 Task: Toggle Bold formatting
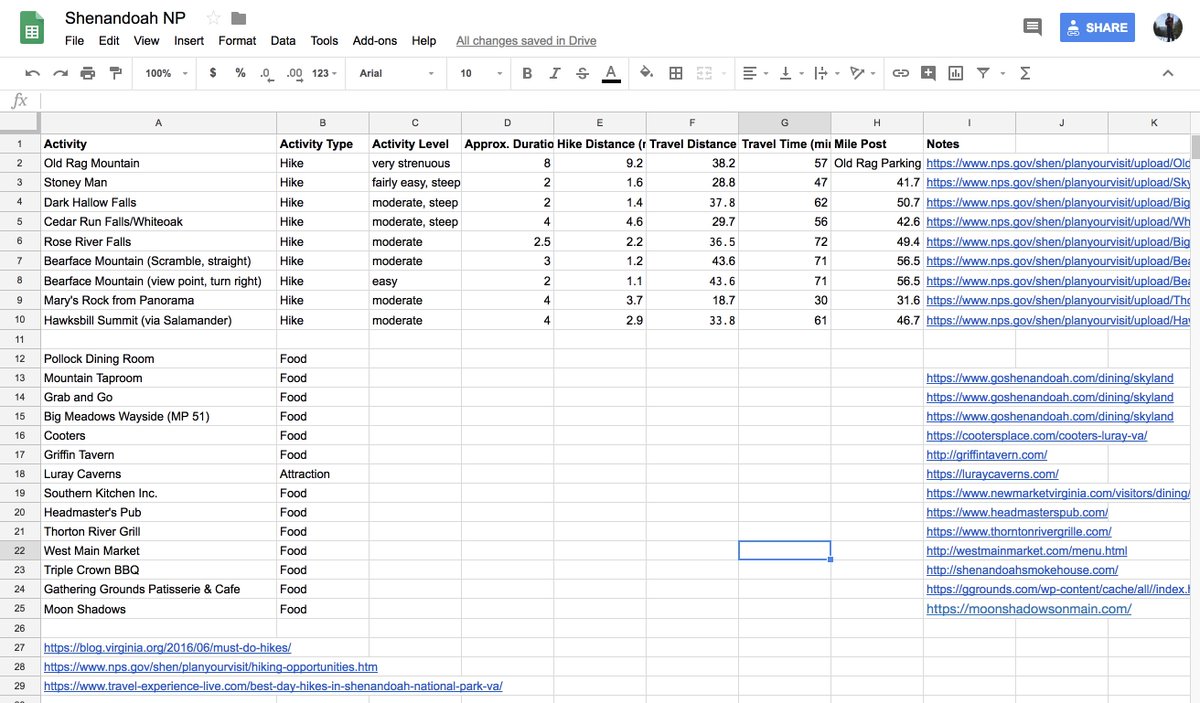pyautogui.click(x=527, y=73)
